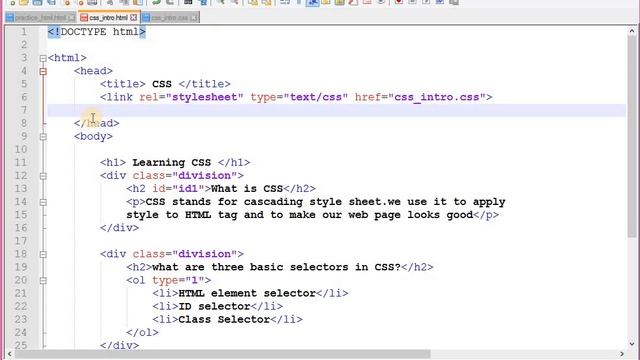This screenshot has height=360, width=640.
Task: Click the green Undo arrow in toolbar
Action: coord(156,2)
